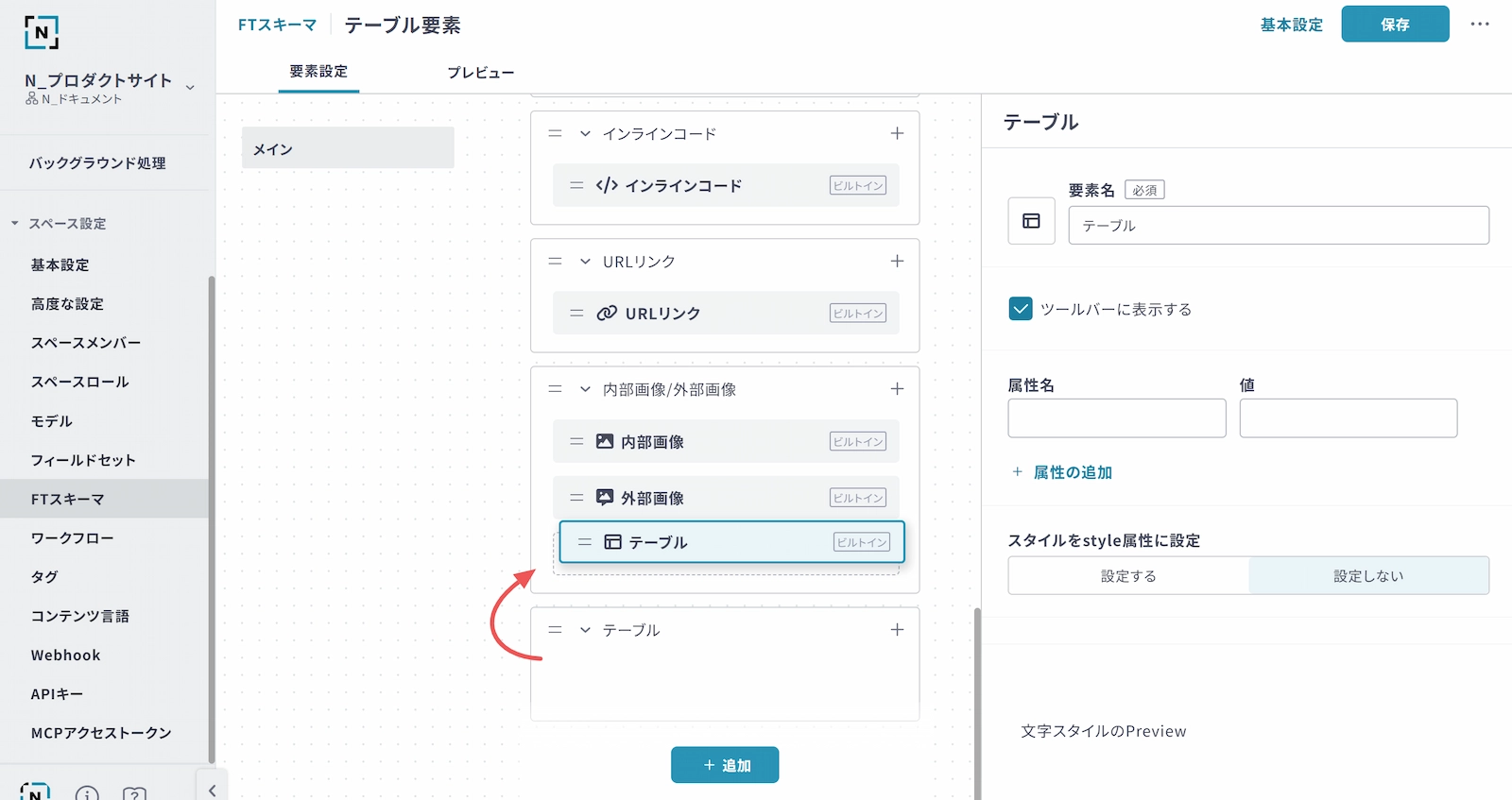Click the drag handle of 外部画像 element
The image size is (1512, 800).
click(x=576, y=498)
